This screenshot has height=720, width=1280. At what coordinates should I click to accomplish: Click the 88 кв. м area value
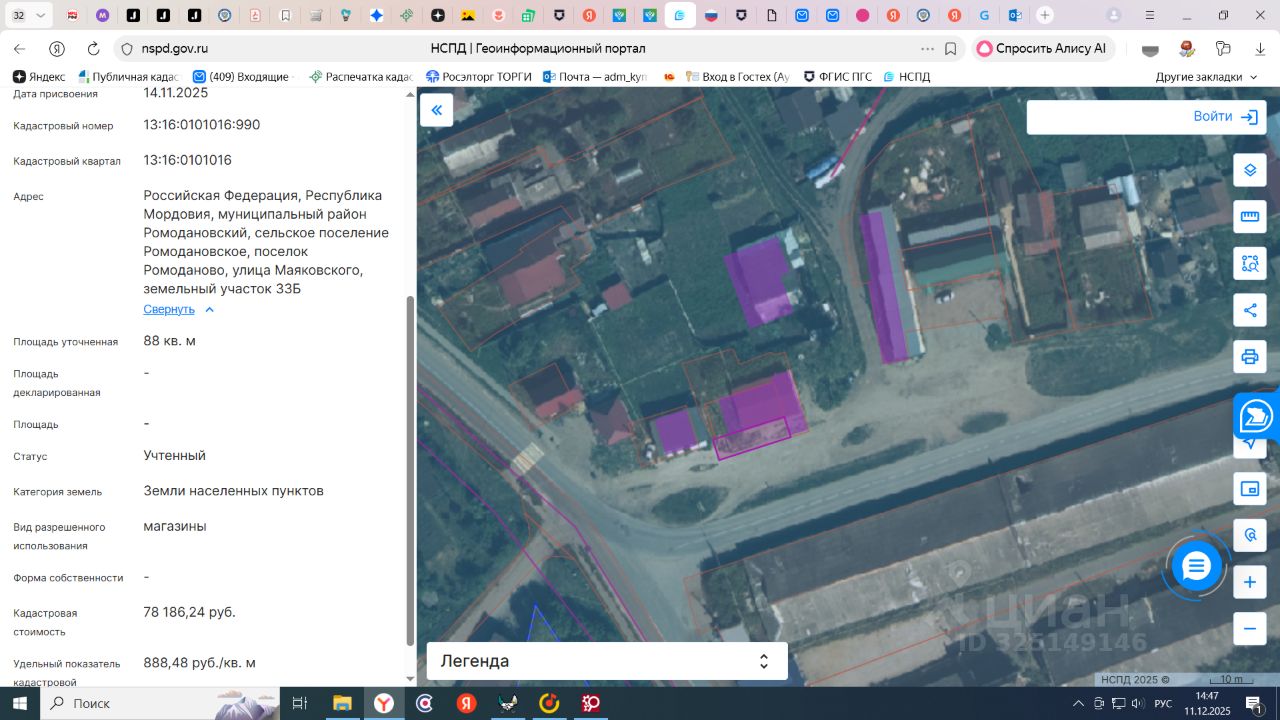tap(170, 341)
